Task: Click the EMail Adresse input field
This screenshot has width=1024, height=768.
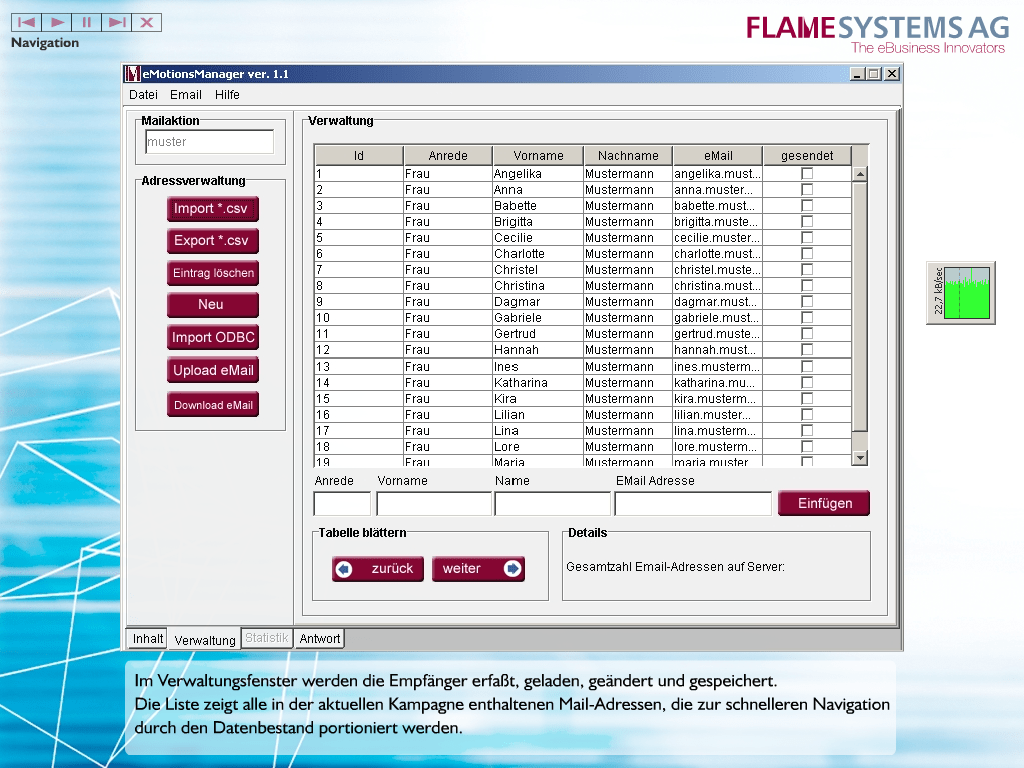Action: pyautogui.click(x=694, y=504)
